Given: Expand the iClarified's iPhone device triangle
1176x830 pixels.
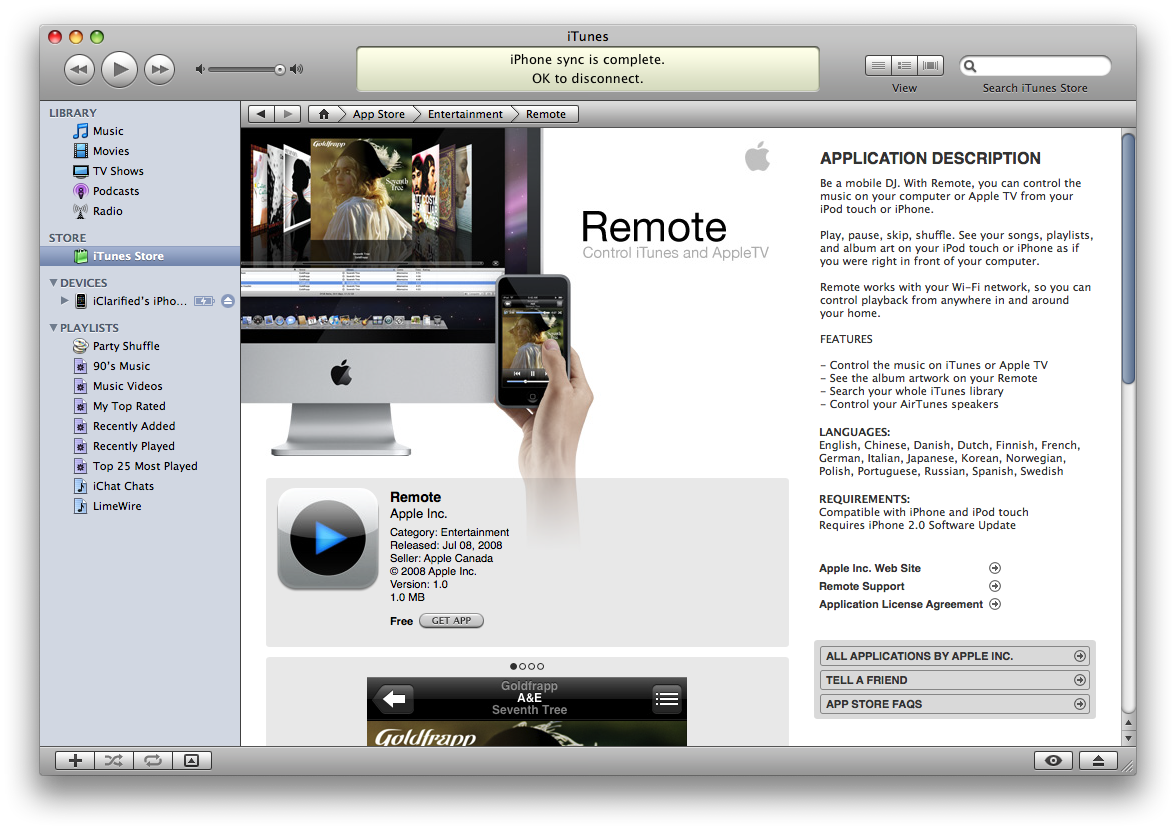Looking at the screenshot, I should 64,301.
